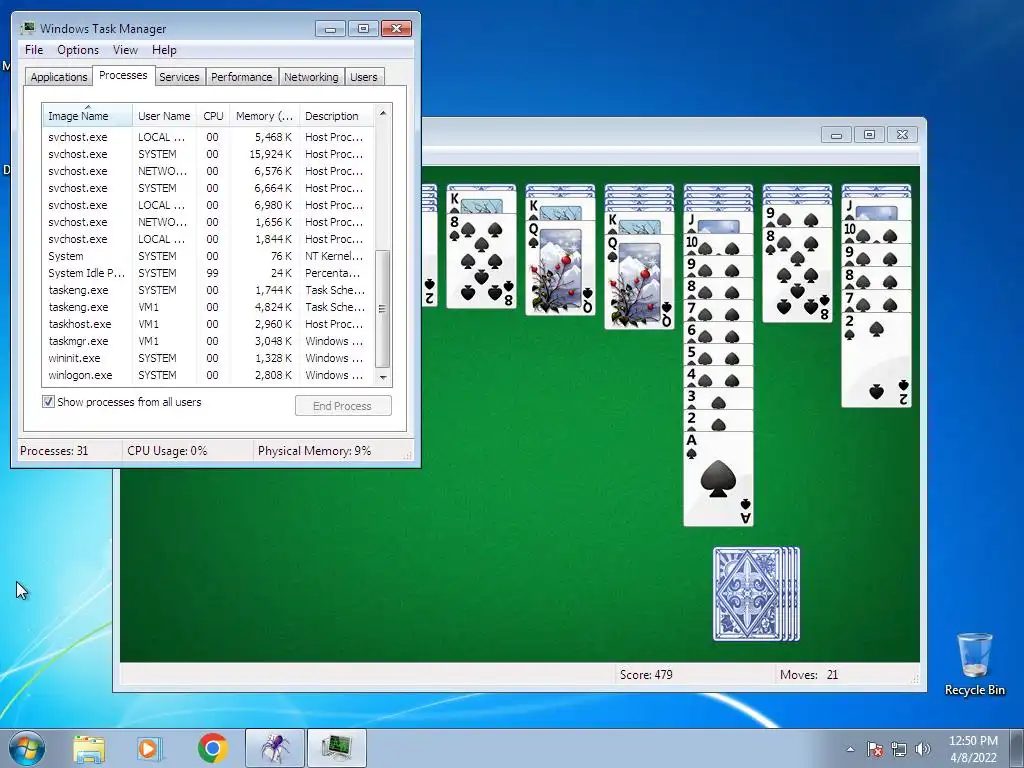Select the System process row

pyautogui.click(x=208, y=256)
